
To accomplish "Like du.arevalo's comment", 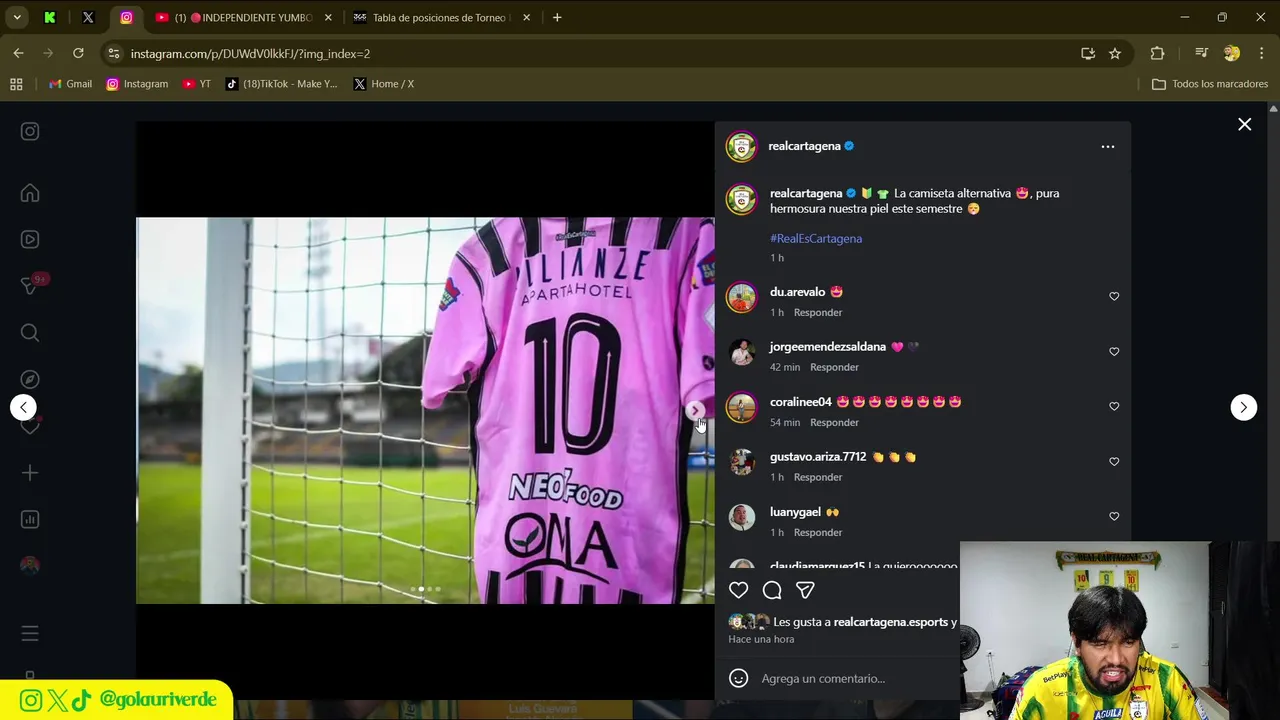I will tap(1114, 296).
